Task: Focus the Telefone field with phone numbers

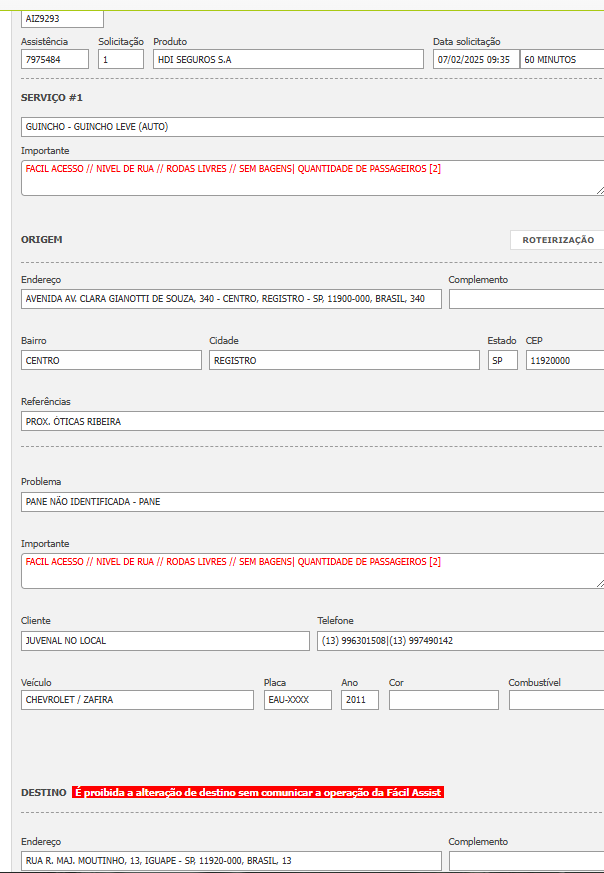Action: tap(460, 641)
